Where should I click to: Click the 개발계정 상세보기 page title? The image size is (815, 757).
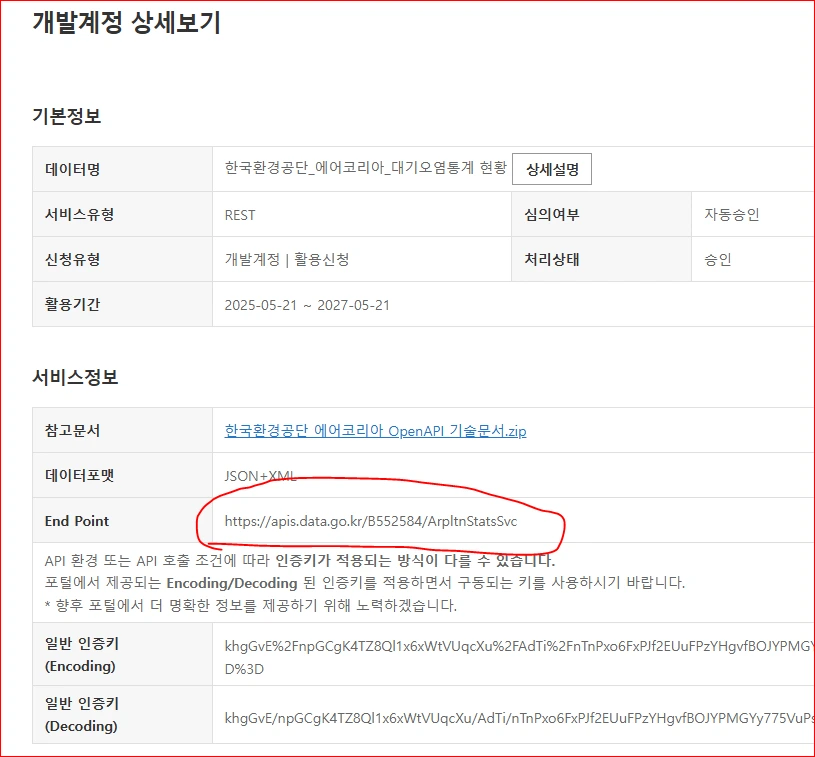(x=127, y=22)
